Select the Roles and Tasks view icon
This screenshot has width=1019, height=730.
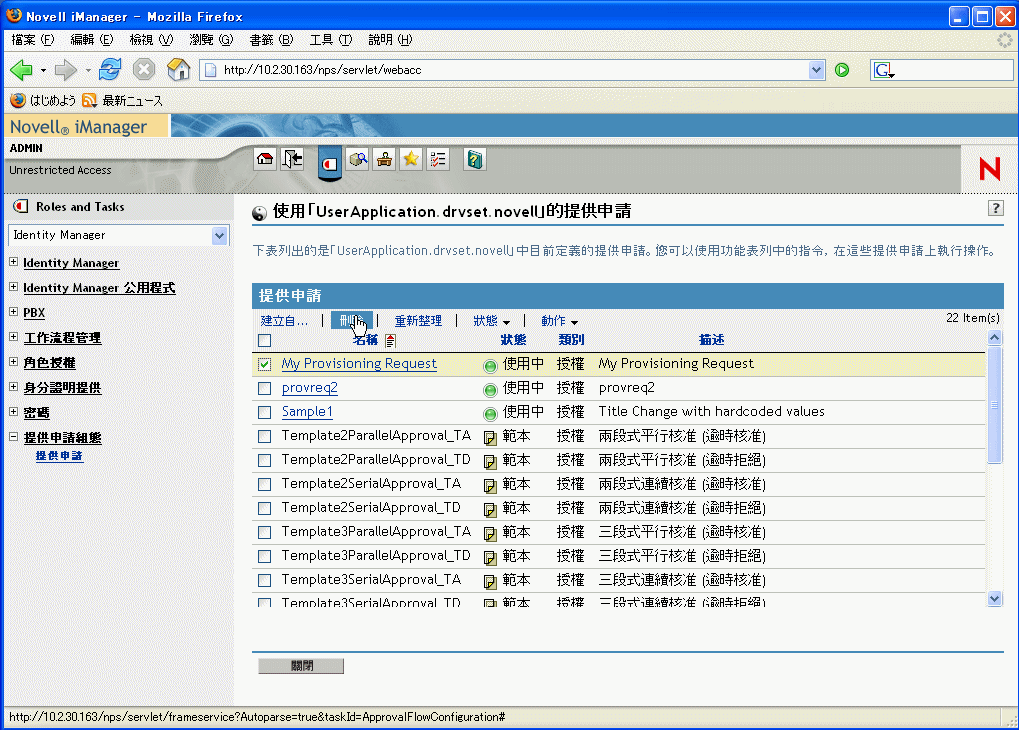tap(330, 163)
